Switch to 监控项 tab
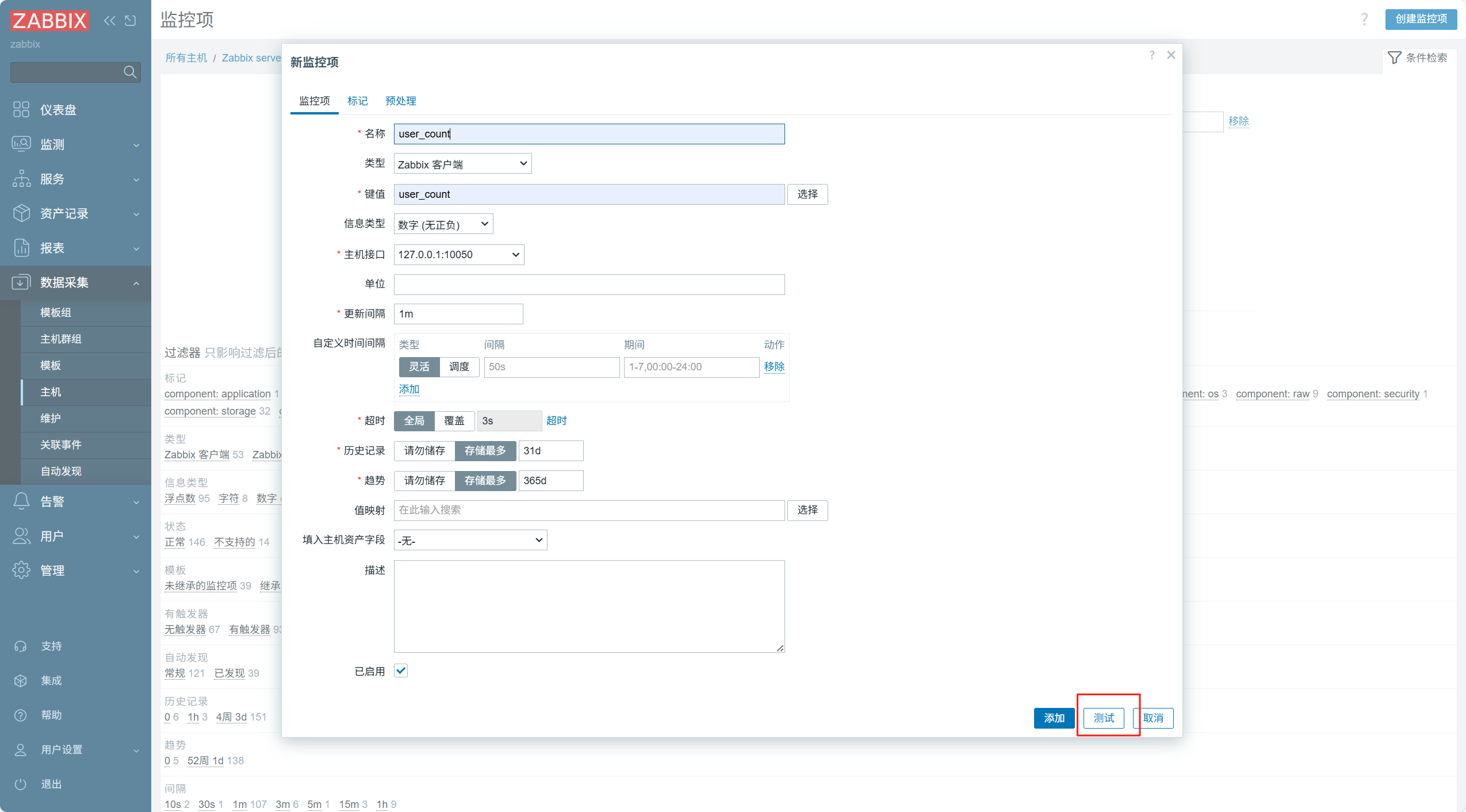Screen dimensions: 1466x812 tap(314, 101)
